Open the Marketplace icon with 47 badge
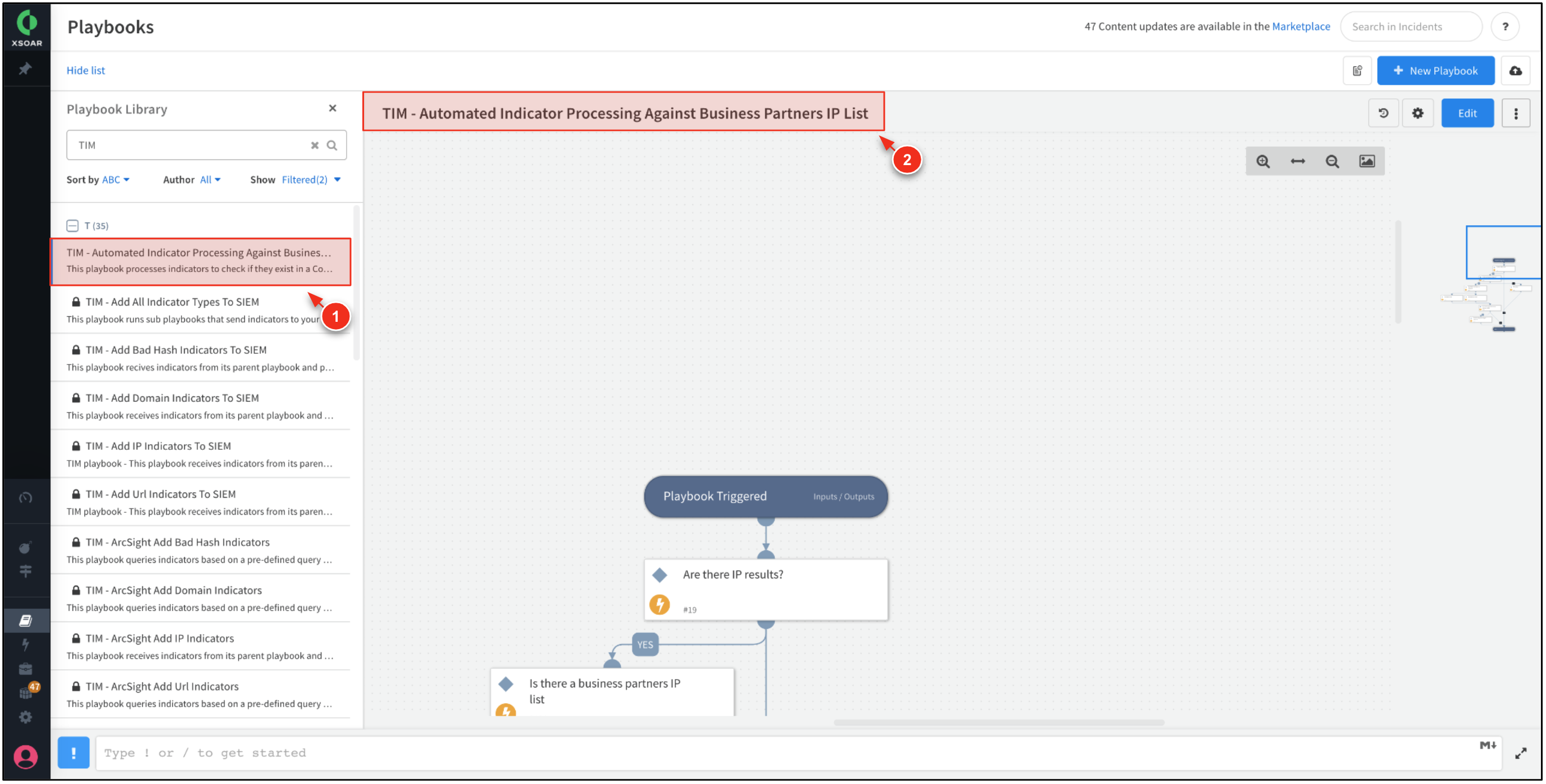 27,692
